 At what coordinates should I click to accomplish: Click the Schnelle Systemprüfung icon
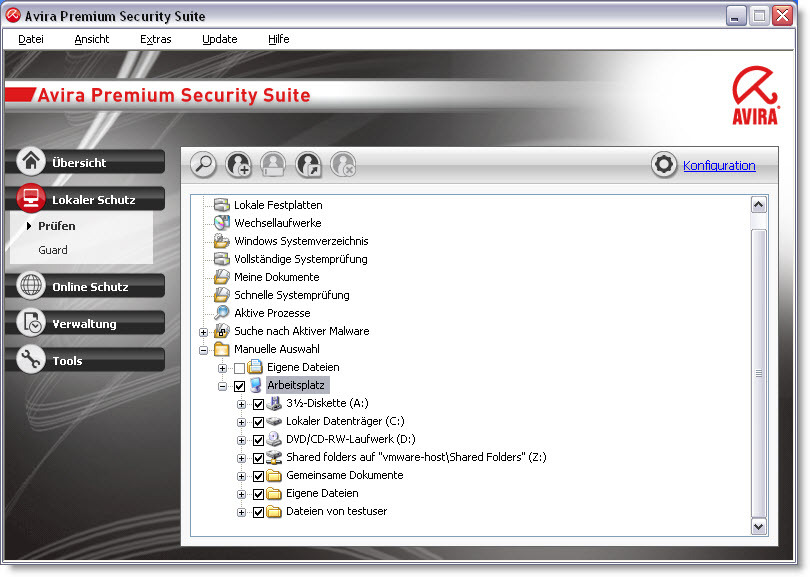click(x=222, y=295)
